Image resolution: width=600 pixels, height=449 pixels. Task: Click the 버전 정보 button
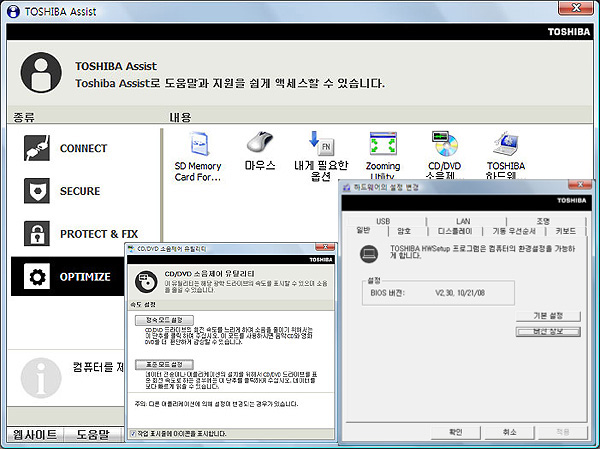click(x=548, y=331)
